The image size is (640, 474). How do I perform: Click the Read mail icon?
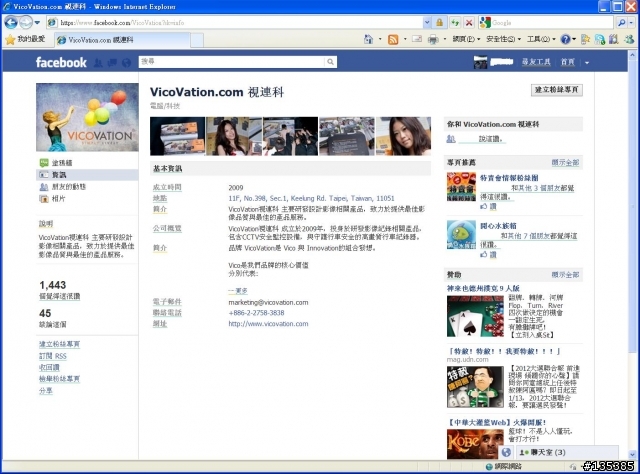417,39
